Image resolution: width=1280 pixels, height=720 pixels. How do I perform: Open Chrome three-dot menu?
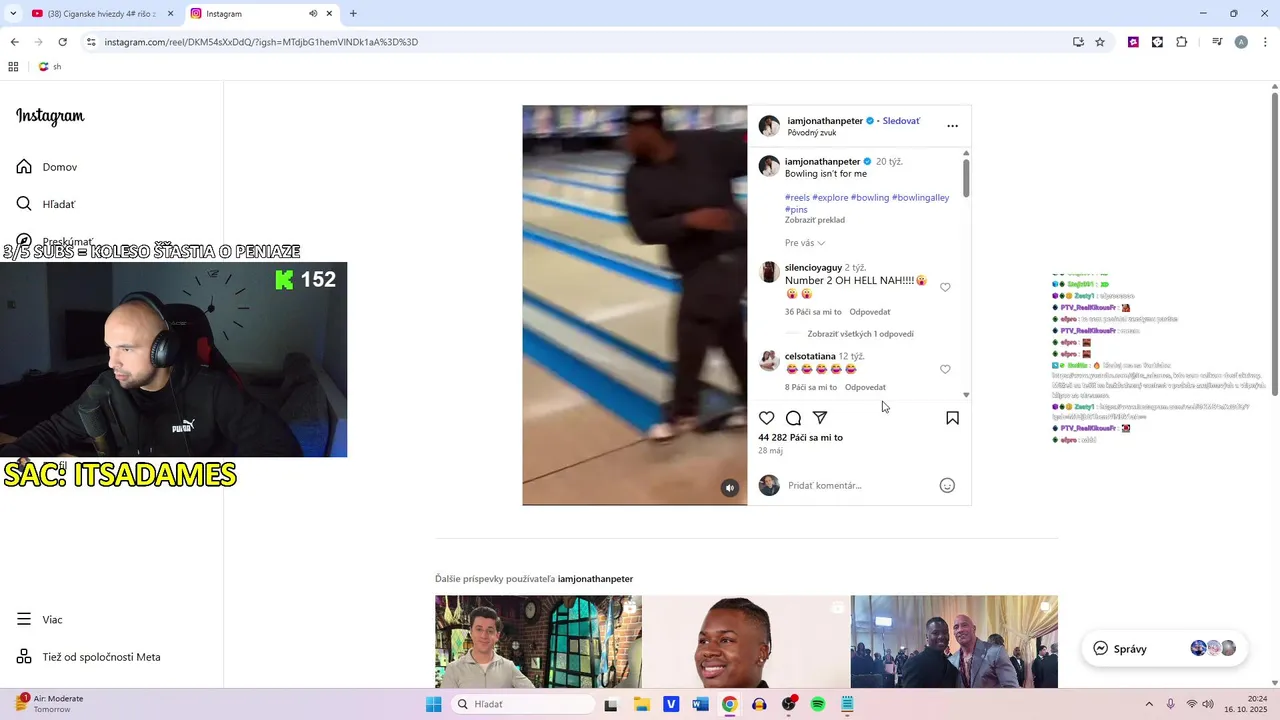click(x=1265, y=42)
